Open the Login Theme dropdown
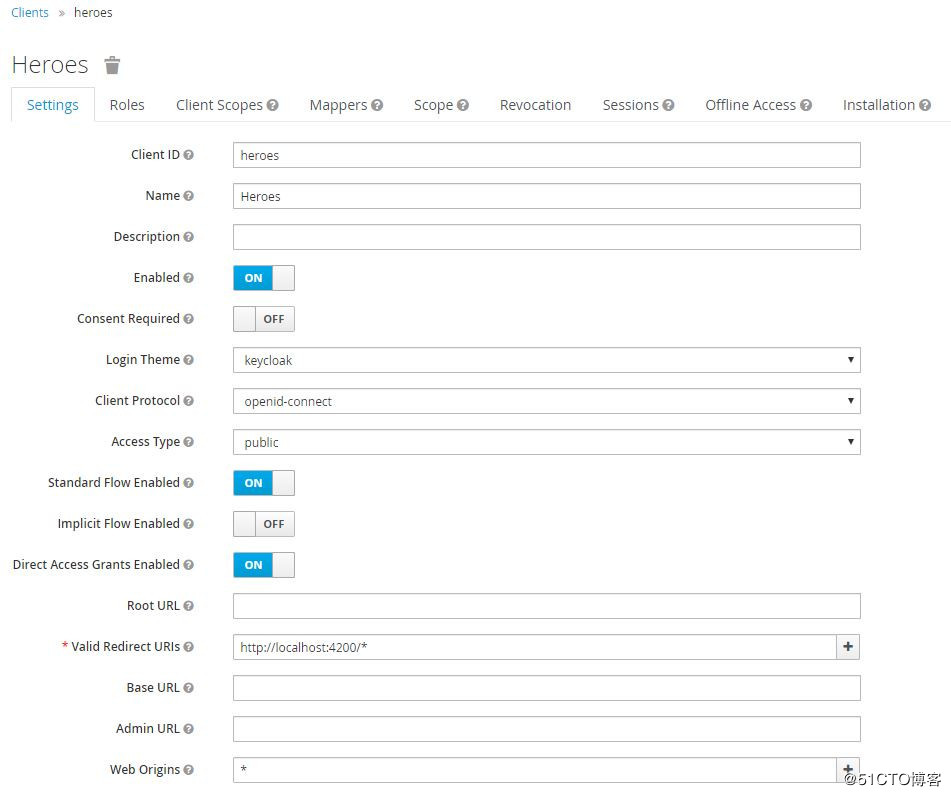 [546, 360]
